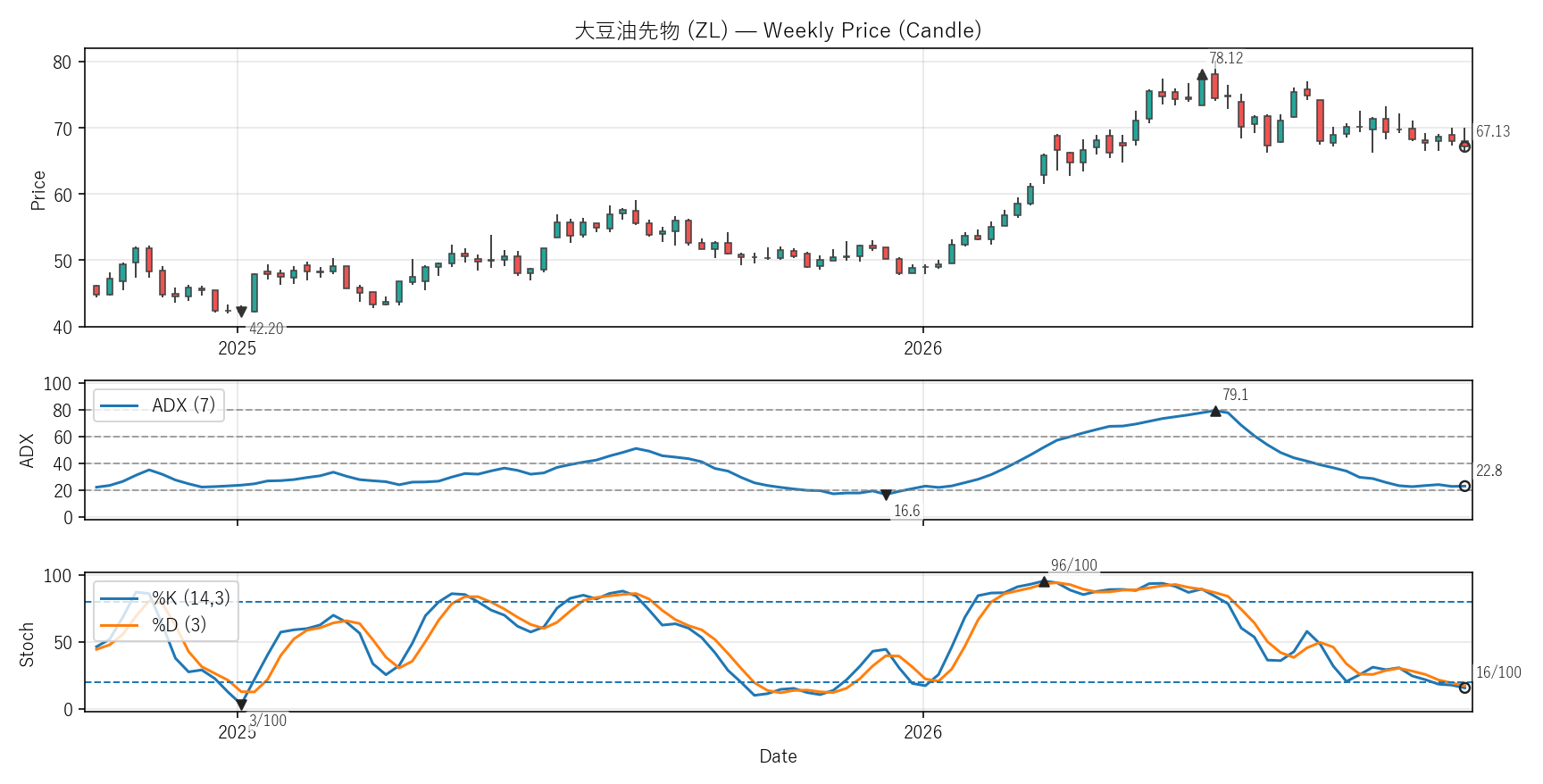Click the ADX (7) legend entry text
1543x784 pixels.
click(184, 405)
